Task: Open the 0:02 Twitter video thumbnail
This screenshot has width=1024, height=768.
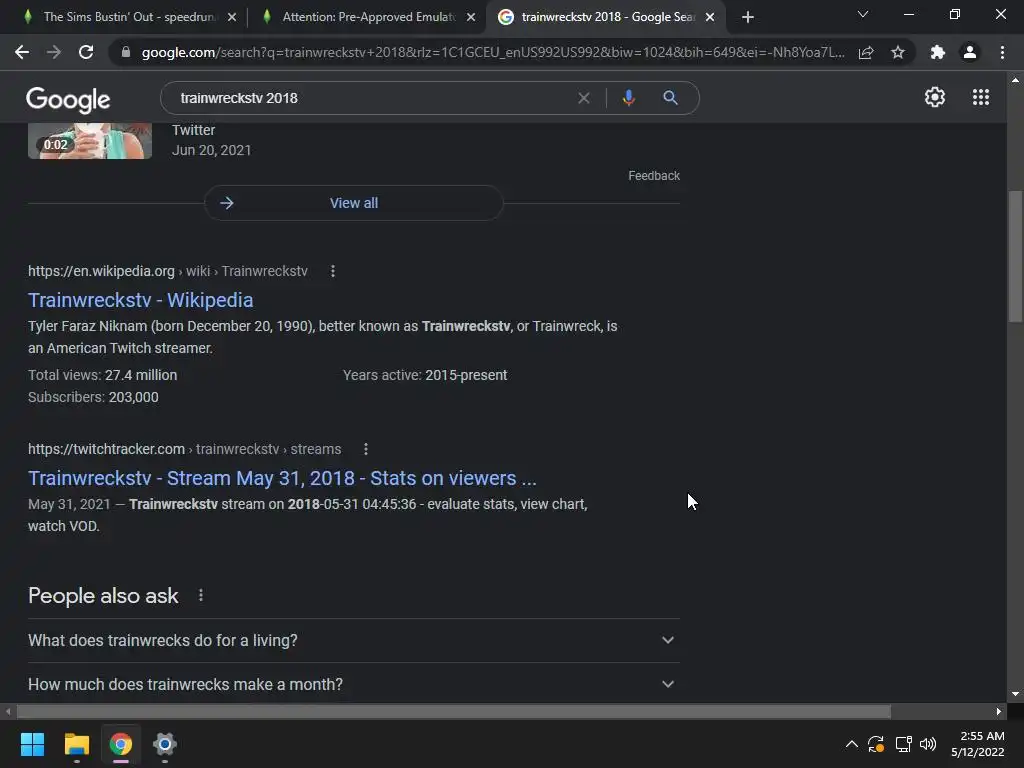Action: [x=89, y=141]
